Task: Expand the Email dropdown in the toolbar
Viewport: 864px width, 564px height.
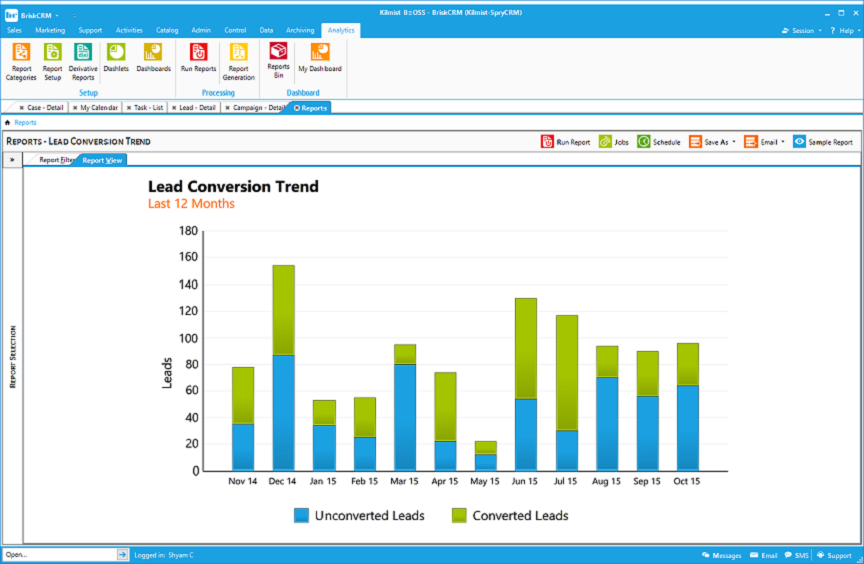Action: pyautogui.click(x=765, y=142)
